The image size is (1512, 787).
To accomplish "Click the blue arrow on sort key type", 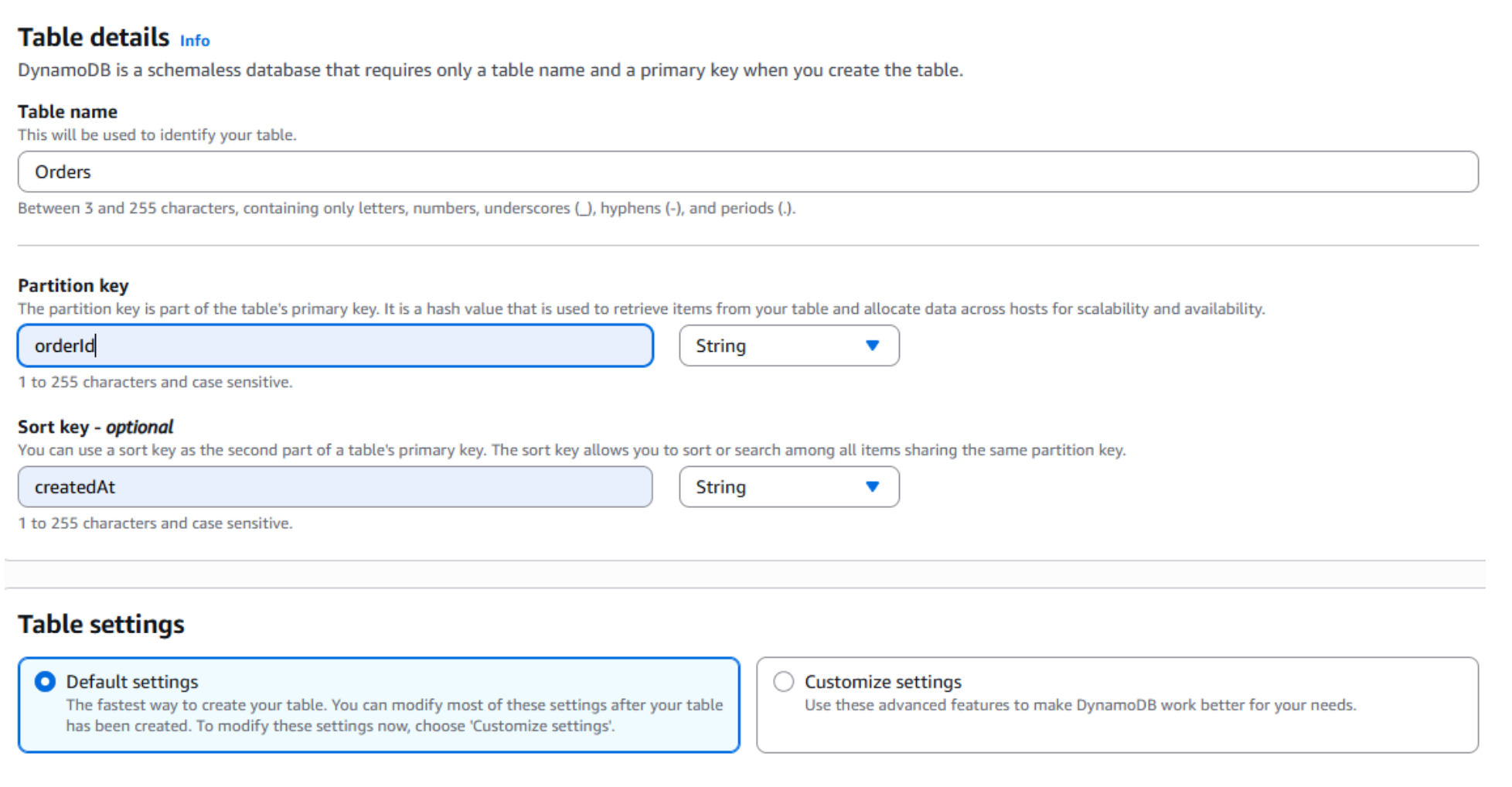I will [872, 487].
